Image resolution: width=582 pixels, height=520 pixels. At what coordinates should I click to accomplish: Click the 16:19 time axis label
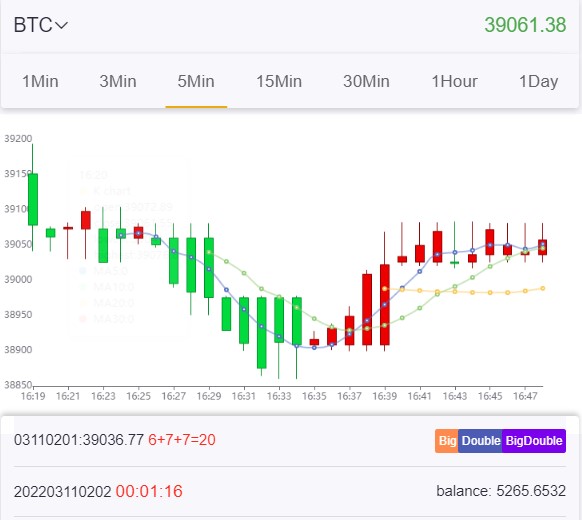pyautogui.click(x=33, y=396)
